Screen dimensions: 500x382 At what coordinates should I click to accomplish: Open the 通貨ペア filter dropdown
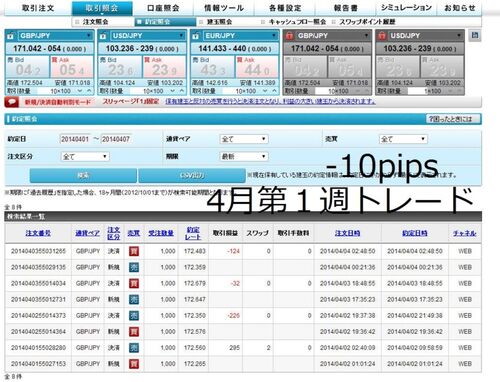tap(244, 139)
